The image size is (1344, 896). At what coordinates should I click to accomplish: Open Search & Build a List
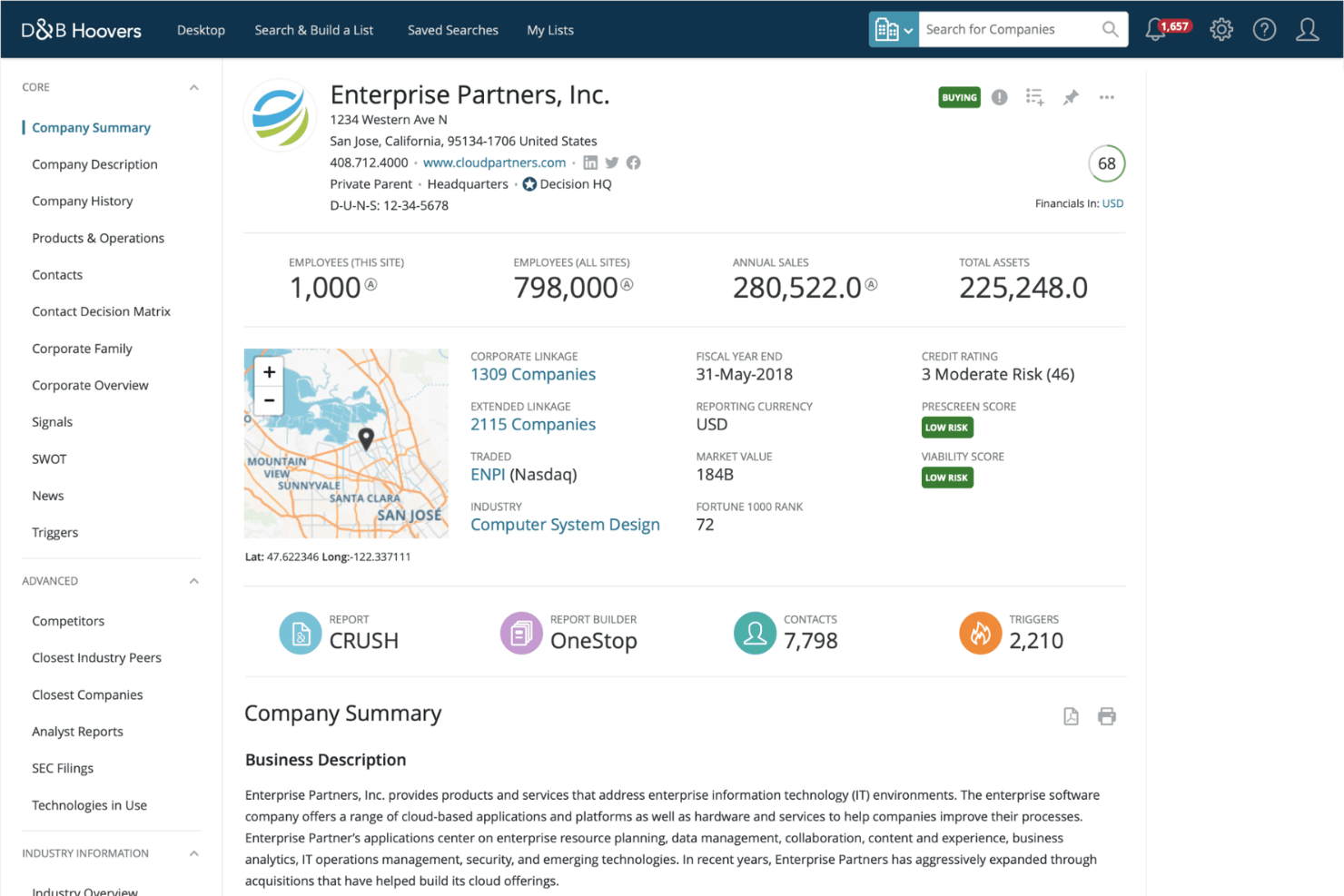pyautogui.click(x=313, y=30)
